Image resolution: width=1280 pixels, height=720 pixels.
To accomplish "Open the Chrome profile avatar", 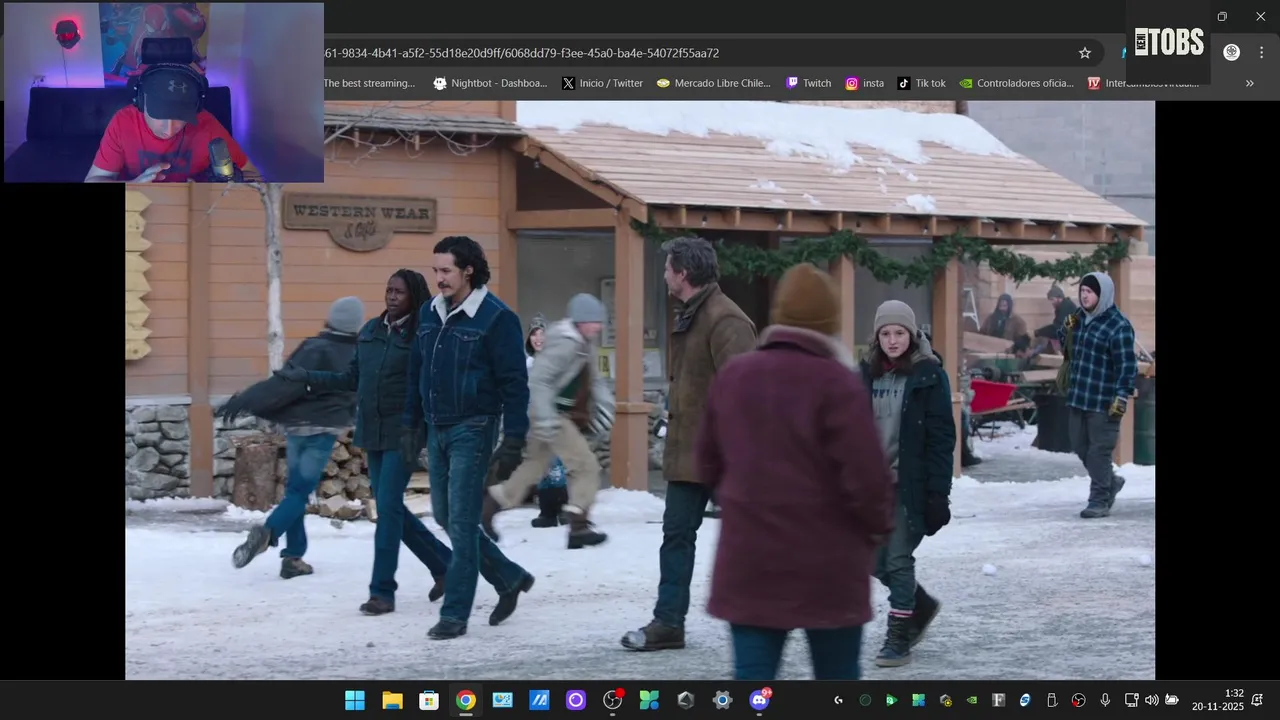I will pos(1232,52).
